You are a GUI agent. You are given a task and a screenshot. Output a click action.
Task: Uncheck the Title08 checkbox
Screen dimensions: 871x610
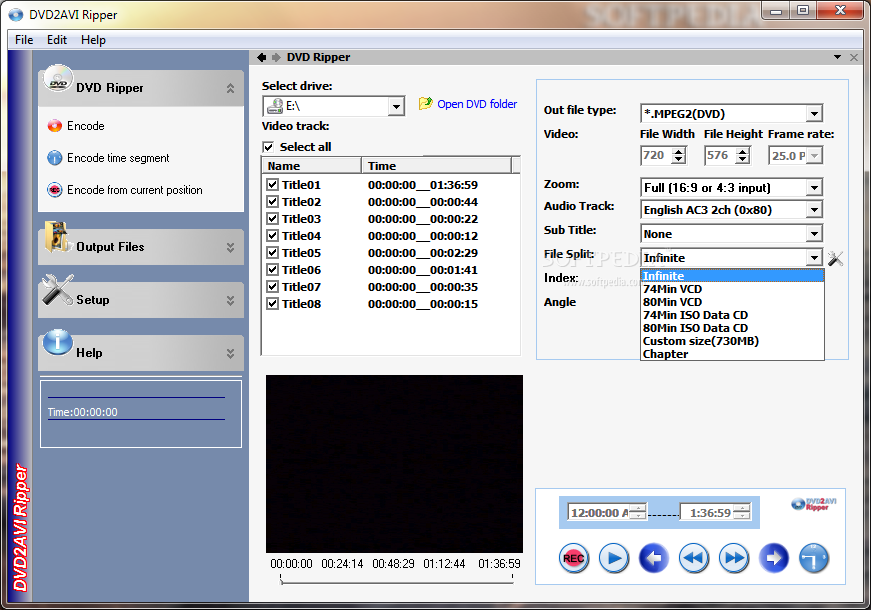tap(273, 303)
